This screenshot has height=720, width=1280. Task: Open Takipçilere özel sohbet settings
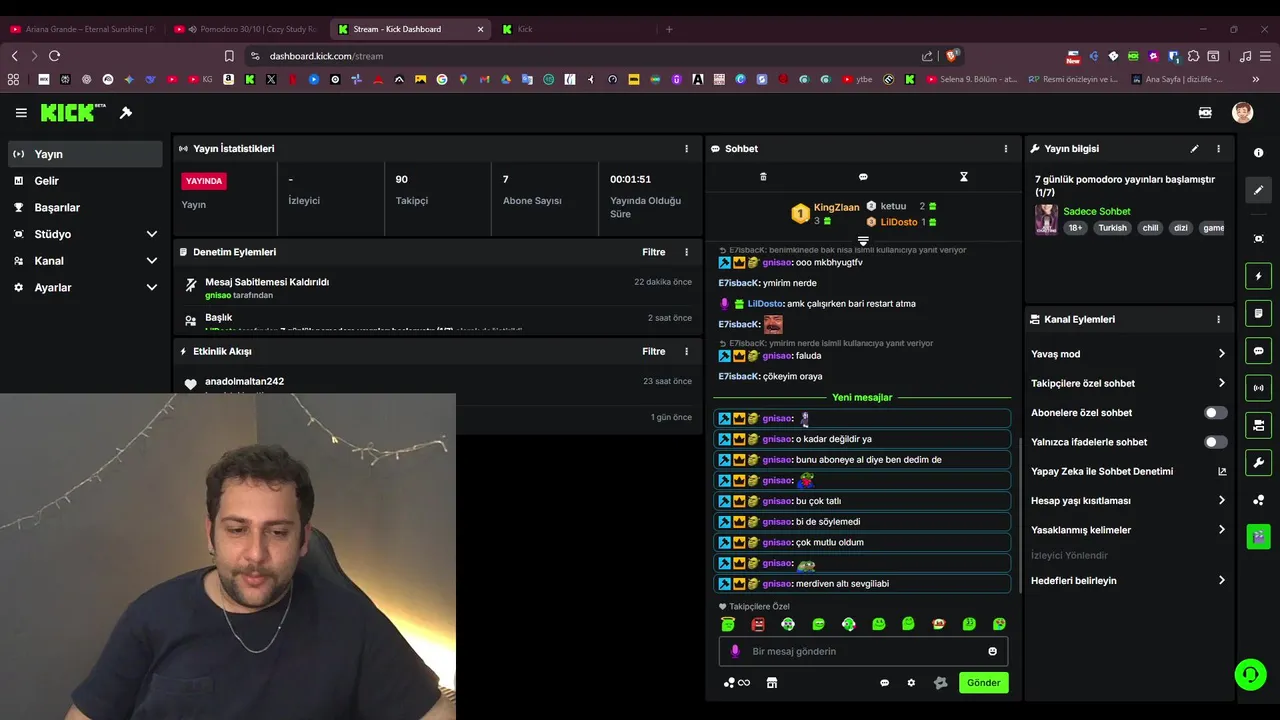pos(1128,383)
